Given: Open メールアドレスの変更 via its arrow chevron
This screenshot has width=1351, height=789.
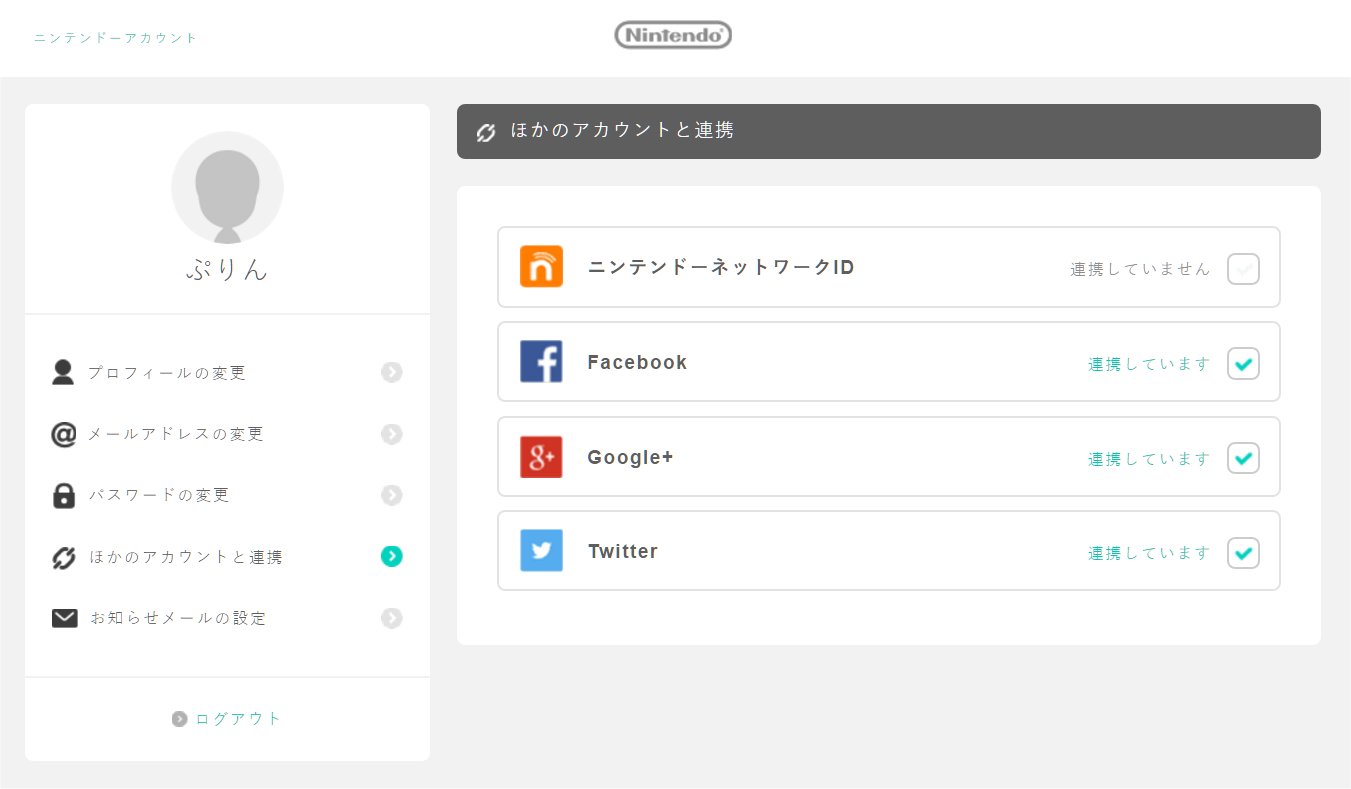Looking at the screenshot, I should [392, 434].
